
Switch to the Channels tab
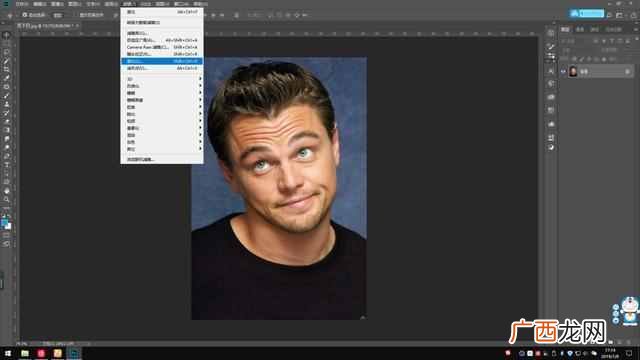580,29
